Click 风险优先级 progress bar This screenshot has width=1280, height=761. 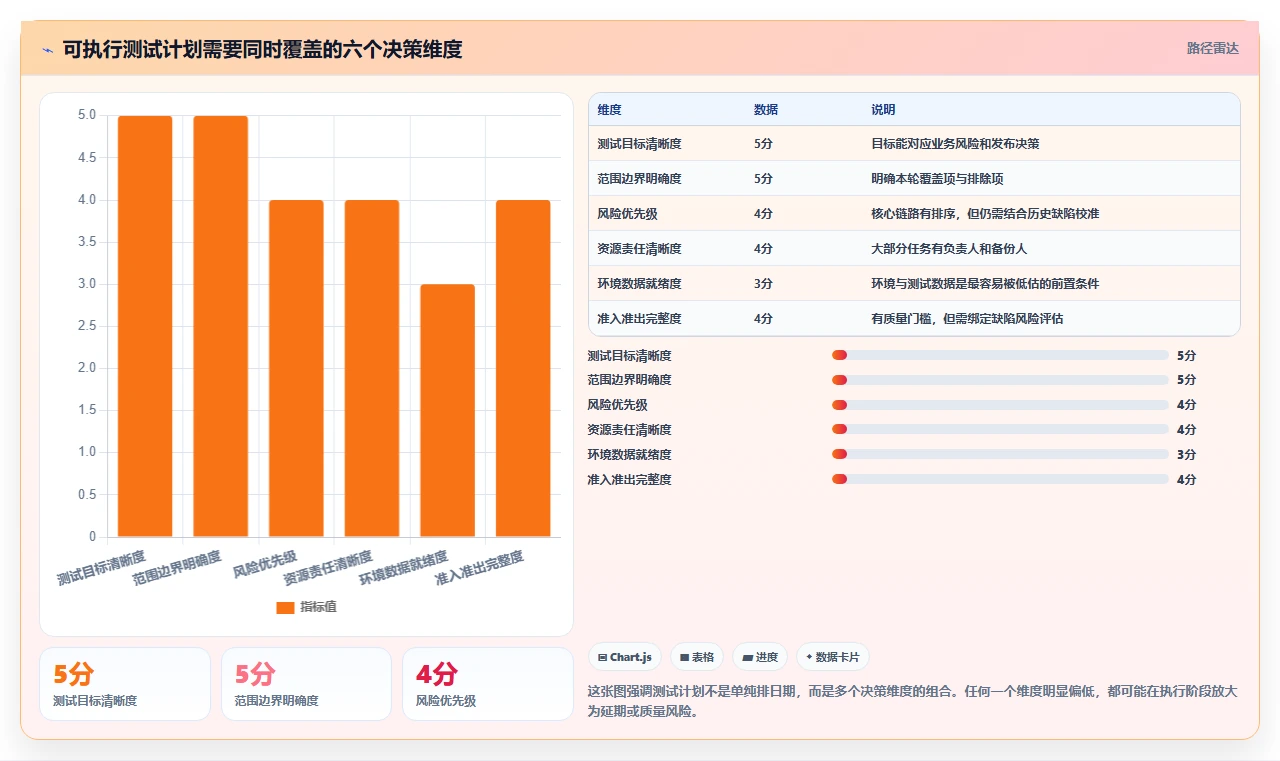(x=1000, y=405)
